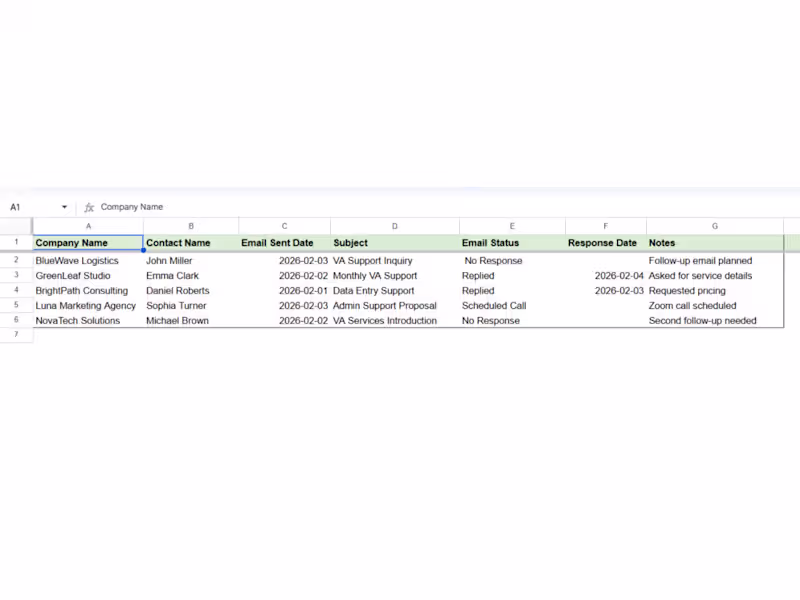Select the Admin Support Proposal subject cell

tap(385, 305)
